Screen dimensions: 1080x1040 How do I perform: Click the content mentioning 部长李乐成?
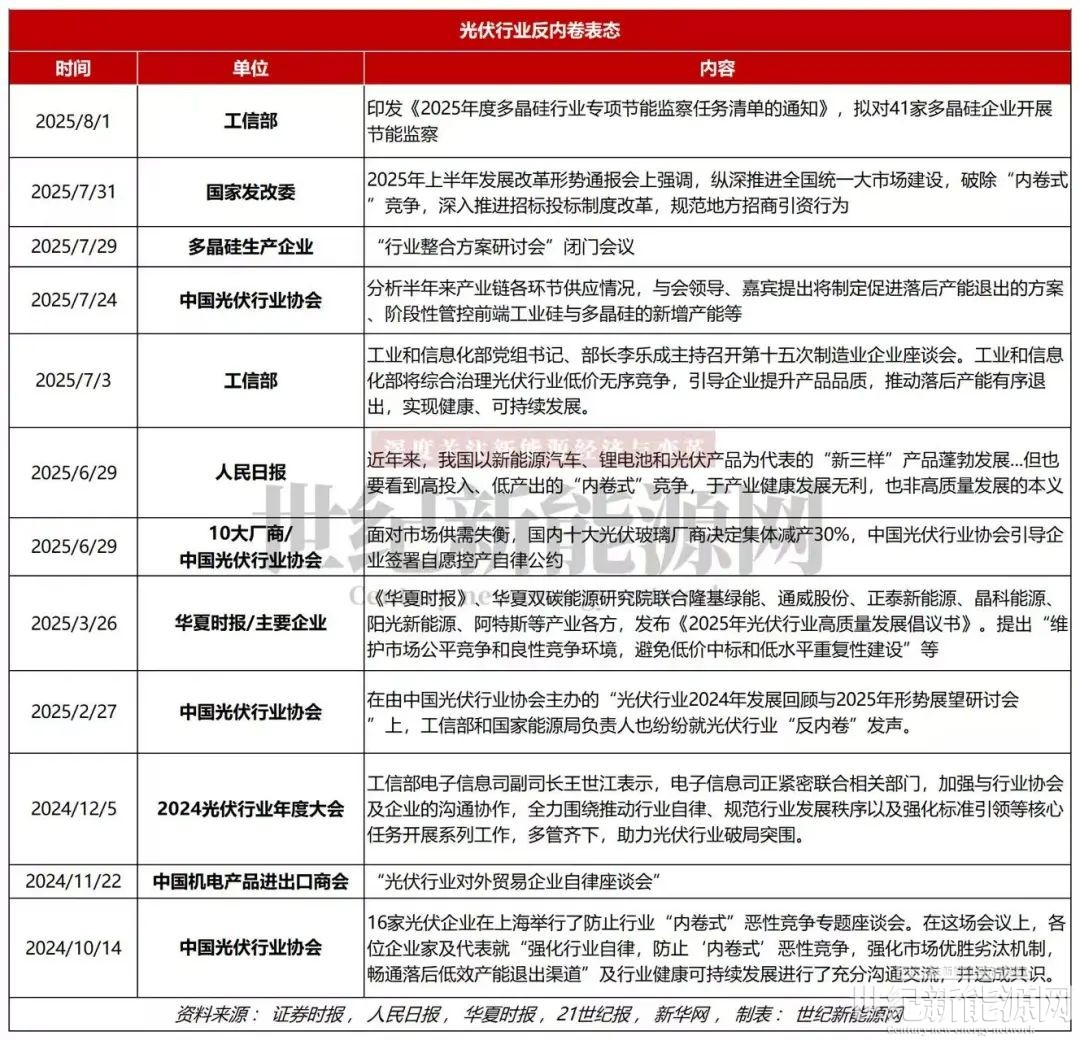(715, 380)
